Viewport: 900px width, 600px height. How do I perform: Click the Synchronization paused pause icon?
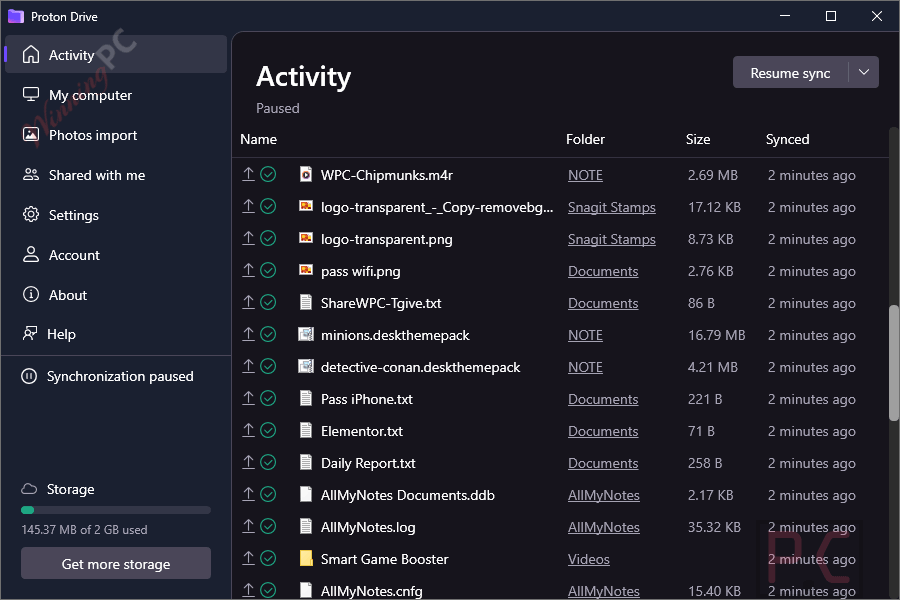[x=29, y=376]
